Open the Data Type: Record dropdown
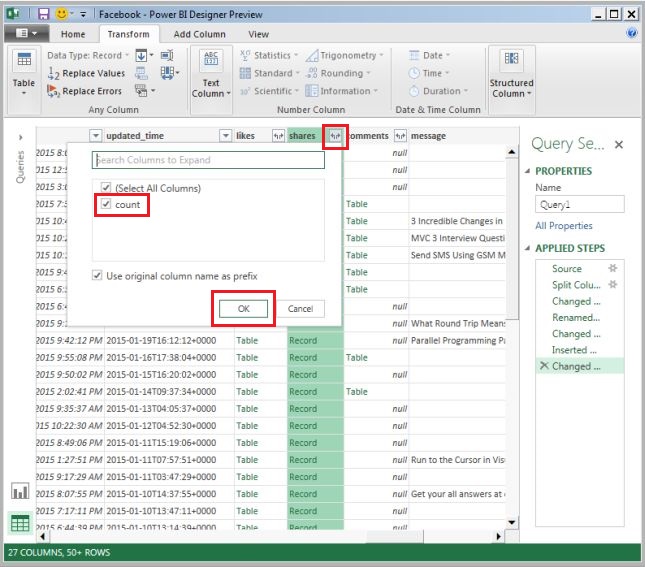Viewport: 645px width, 567px height. pyautogui.click(x=88, y=56)
